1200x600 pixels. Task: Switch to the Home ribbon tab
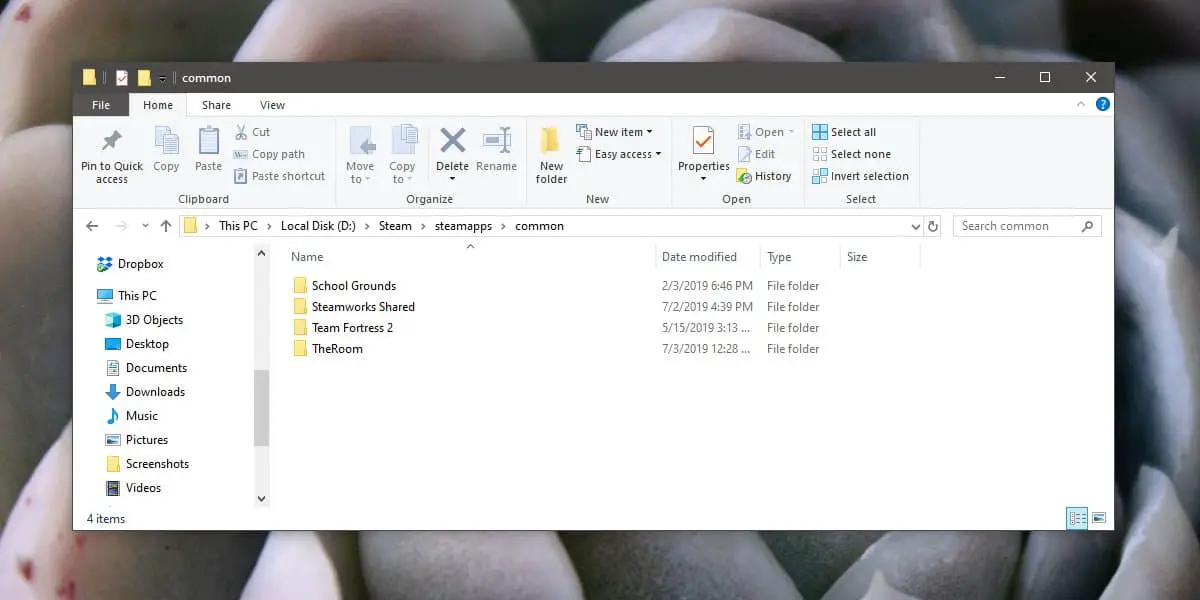click(158, 105)
